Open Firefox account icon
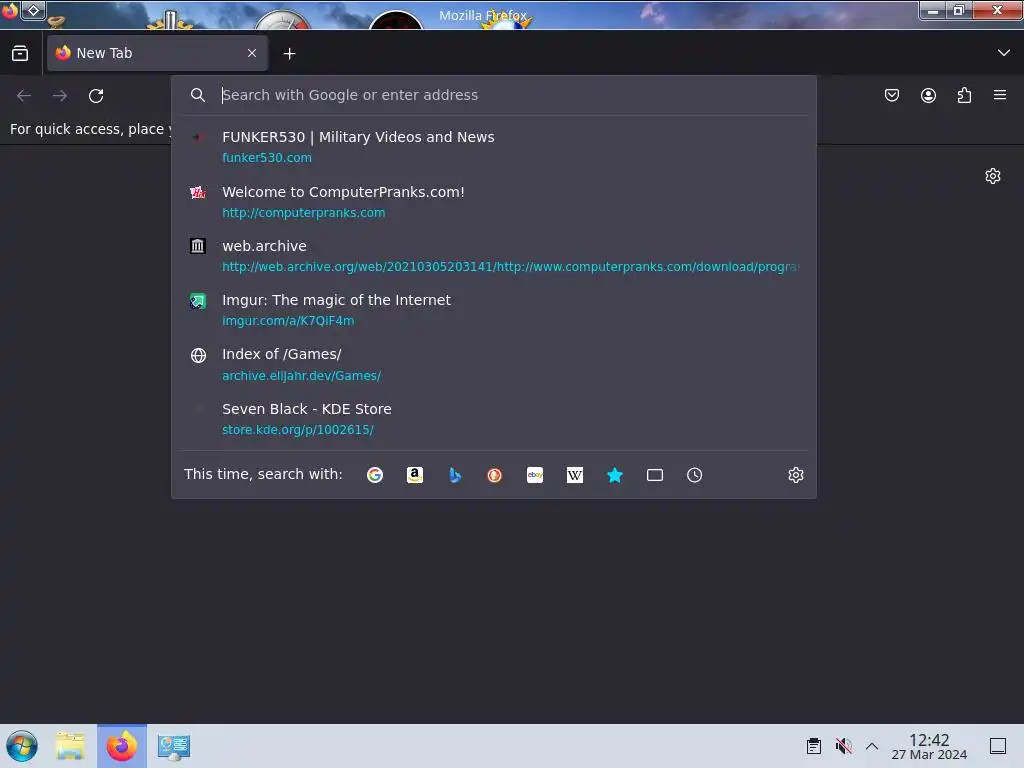The width and height of the screenshot is (1024, 768). point(928,95)
